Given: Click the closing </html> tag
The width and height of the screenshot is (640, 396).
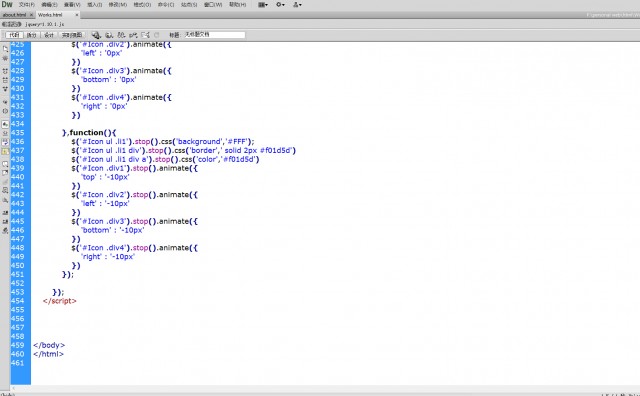Looking at the screenshot, I should (49, 354).
